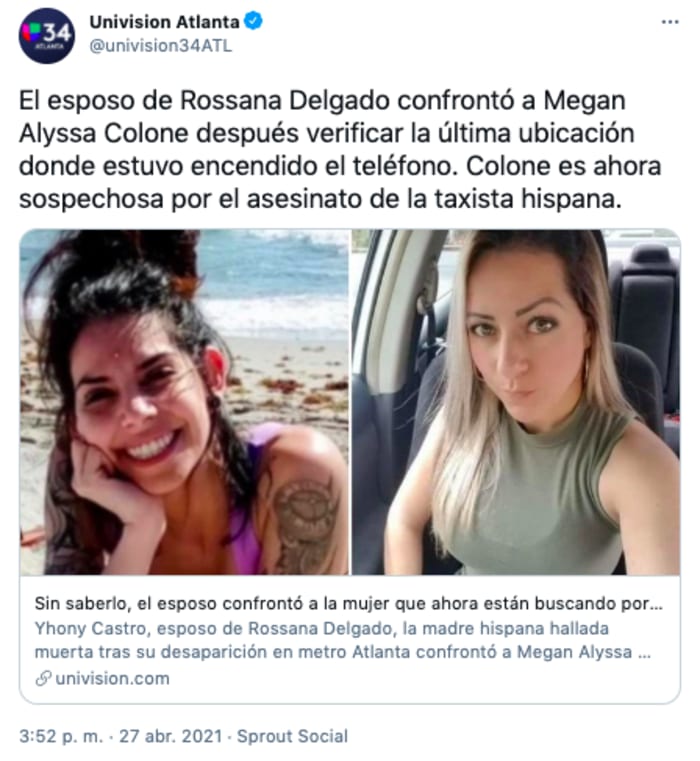The height and width of the screenshot is (761, 700).
Task: Click 'Megan Alyssa' in the card description
Action: click(574, 651)
